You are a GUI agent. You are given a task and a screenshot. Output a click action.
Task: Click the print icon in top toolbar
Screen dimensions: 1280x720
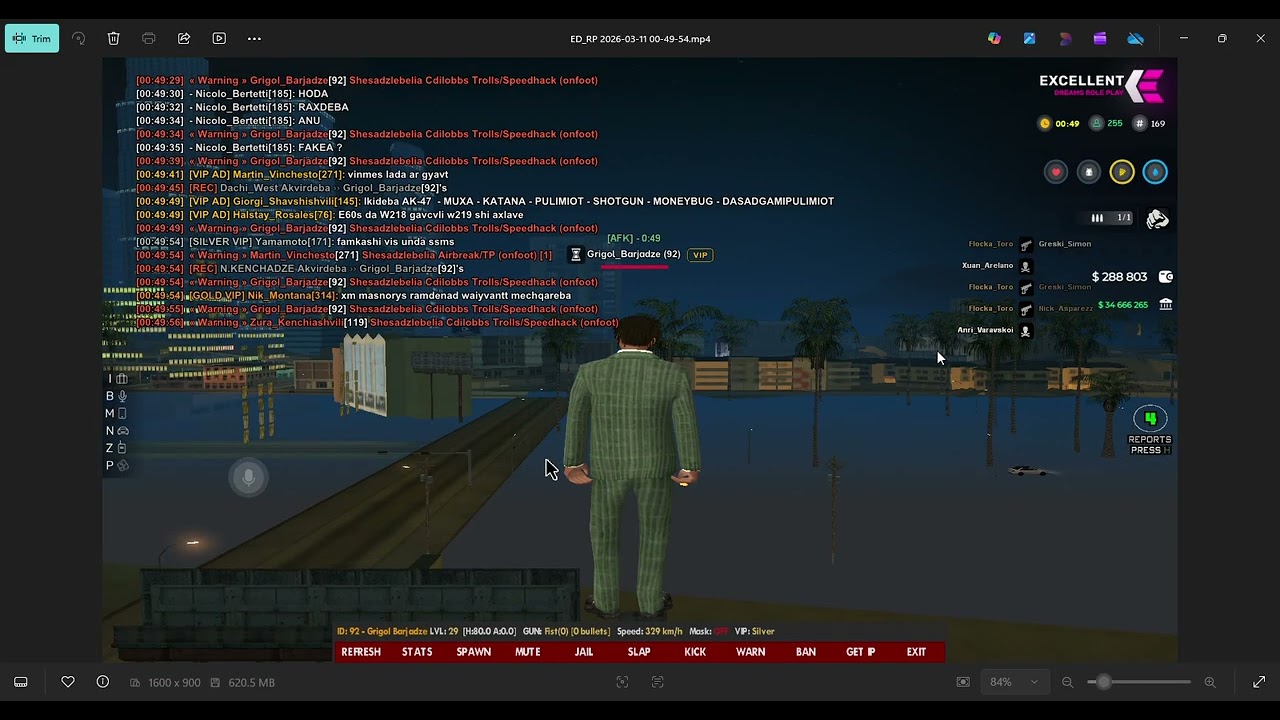(149, 39)
